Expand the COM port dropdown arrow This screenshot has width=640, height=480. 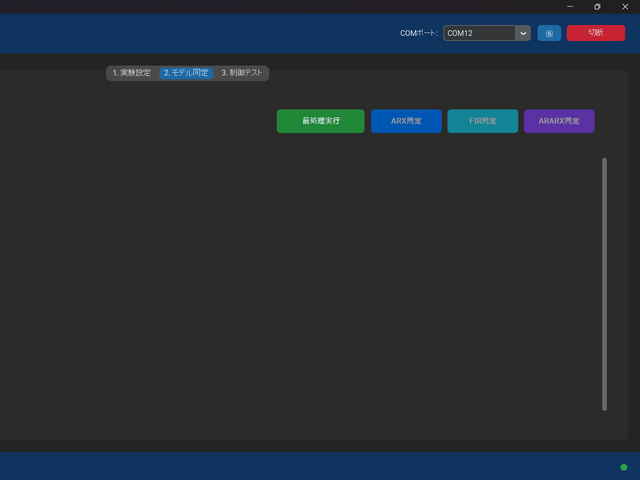point(522,33)
